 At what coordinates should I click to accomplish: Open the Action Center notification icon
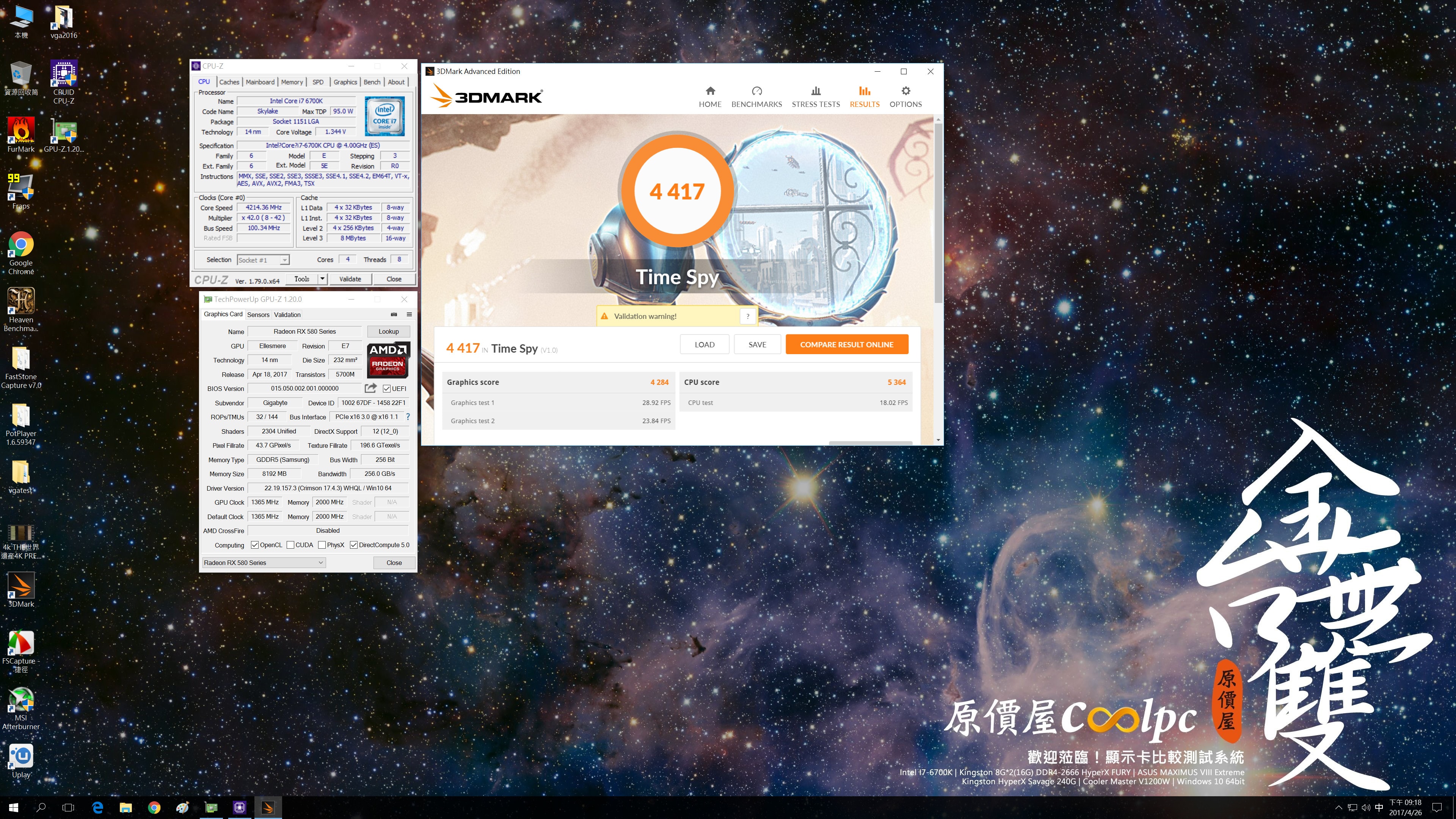pyautogui.click(x=1437, y=807)
